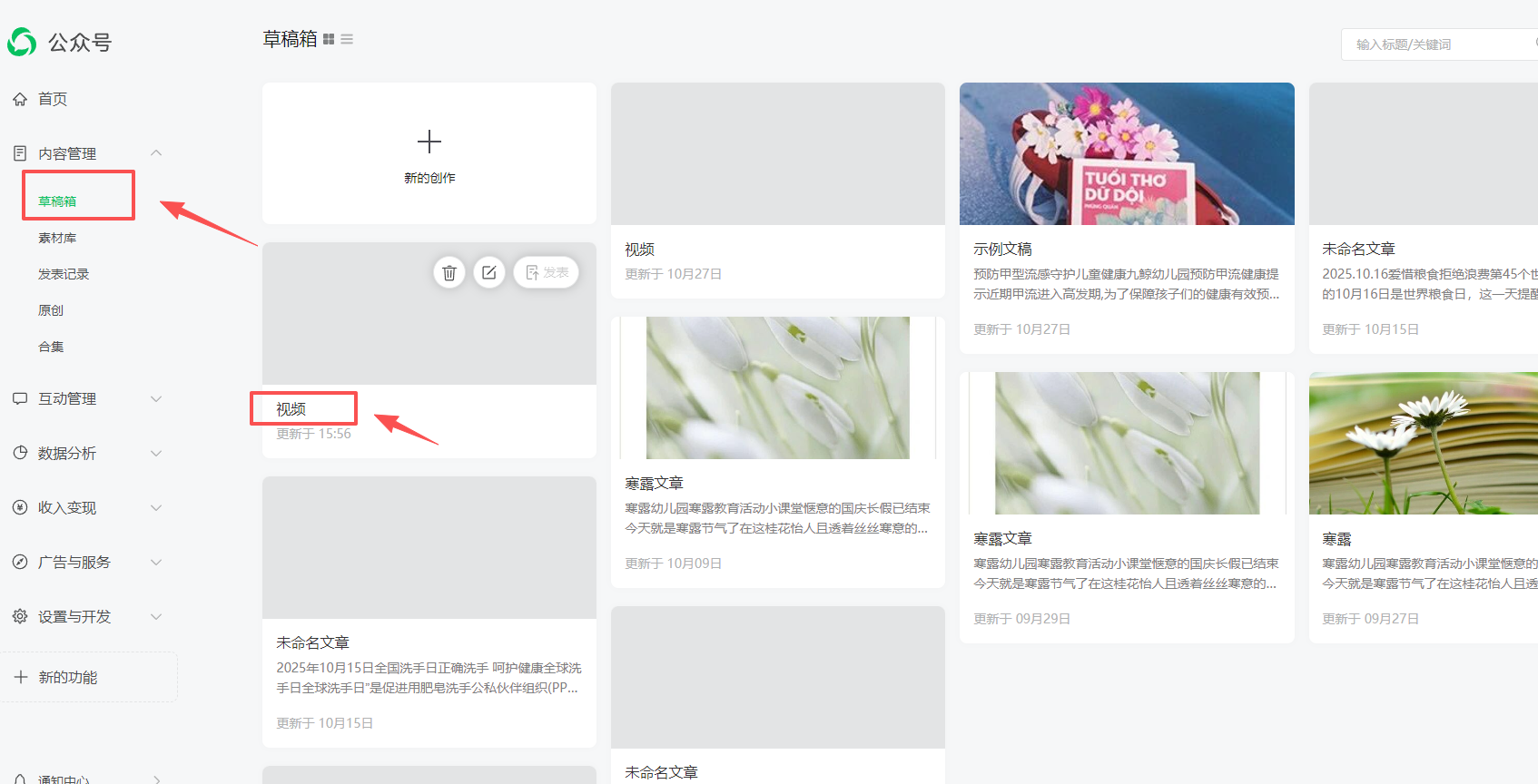This screenshot has height=784, width=1538.
Task: Open 素材库 in the sidebar
Action: pyautogui.click(x=57, y=238)
